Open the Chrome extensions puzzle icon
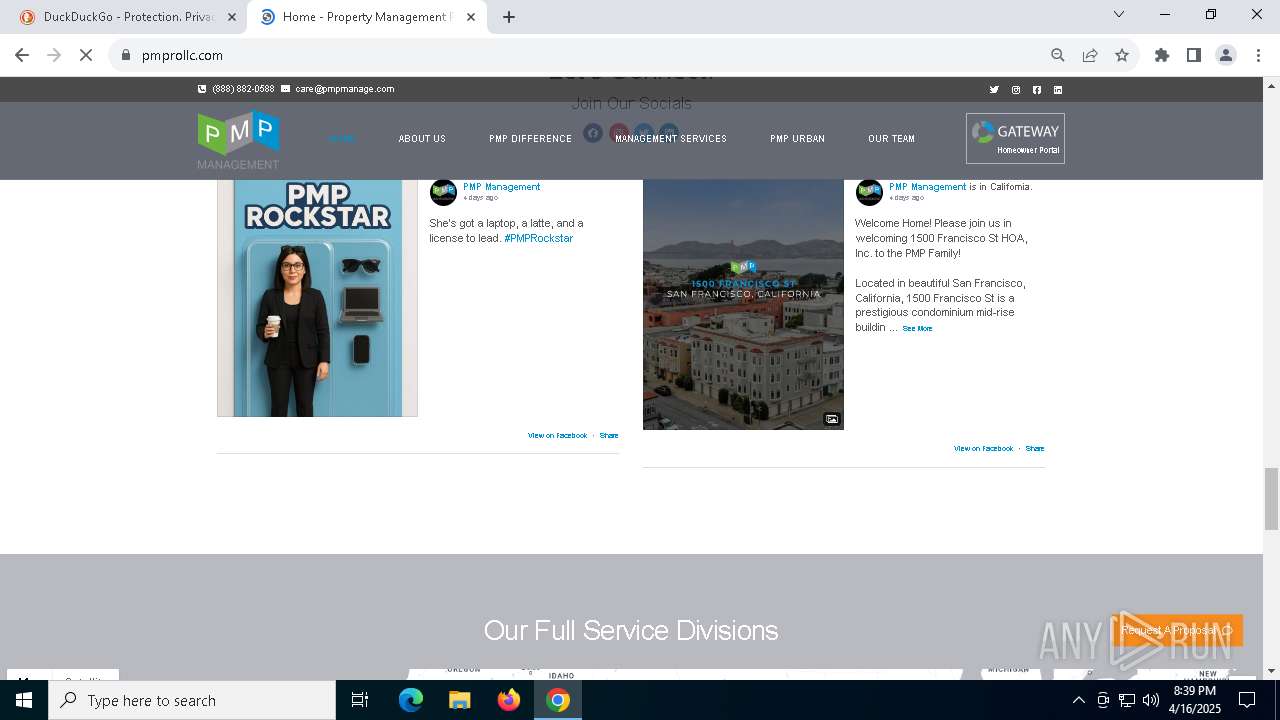Image resolution: width=1280 pixels, height=720 pixels. pyautogui.click(x=1162, y=55)
